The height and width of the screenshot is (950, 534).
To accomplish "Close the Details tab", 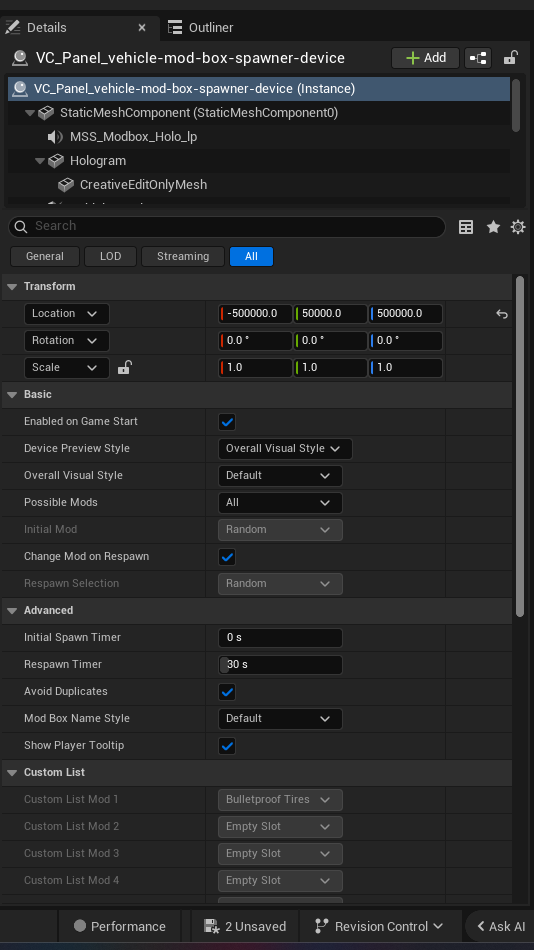I will (x=142, y=27).
